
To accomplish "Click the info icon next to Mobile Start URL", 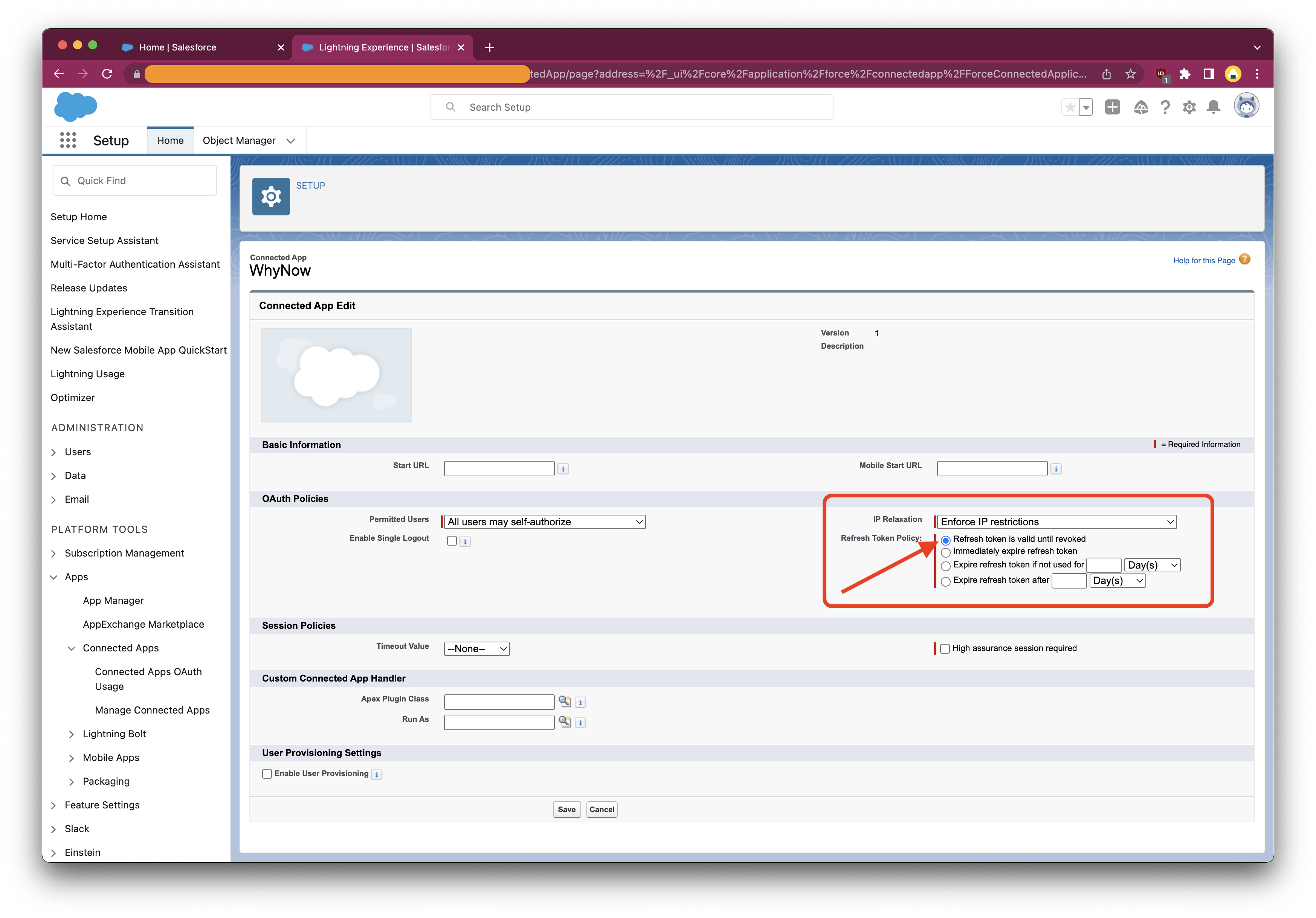I will (x=1056, y=469).
